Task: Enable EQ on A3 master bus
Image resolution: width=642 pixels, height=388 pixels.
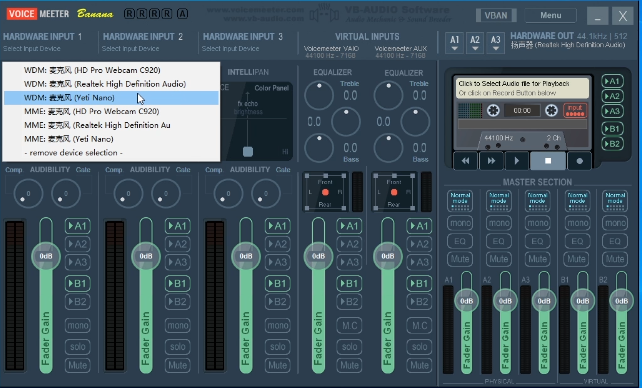Action: [538, 241]
